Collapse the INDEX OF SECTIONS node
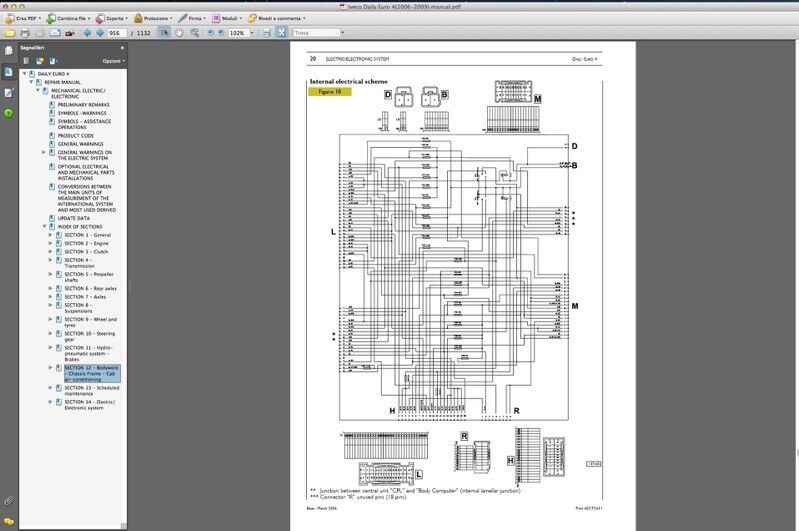This screenshot has height=531, width=799. 44,227
